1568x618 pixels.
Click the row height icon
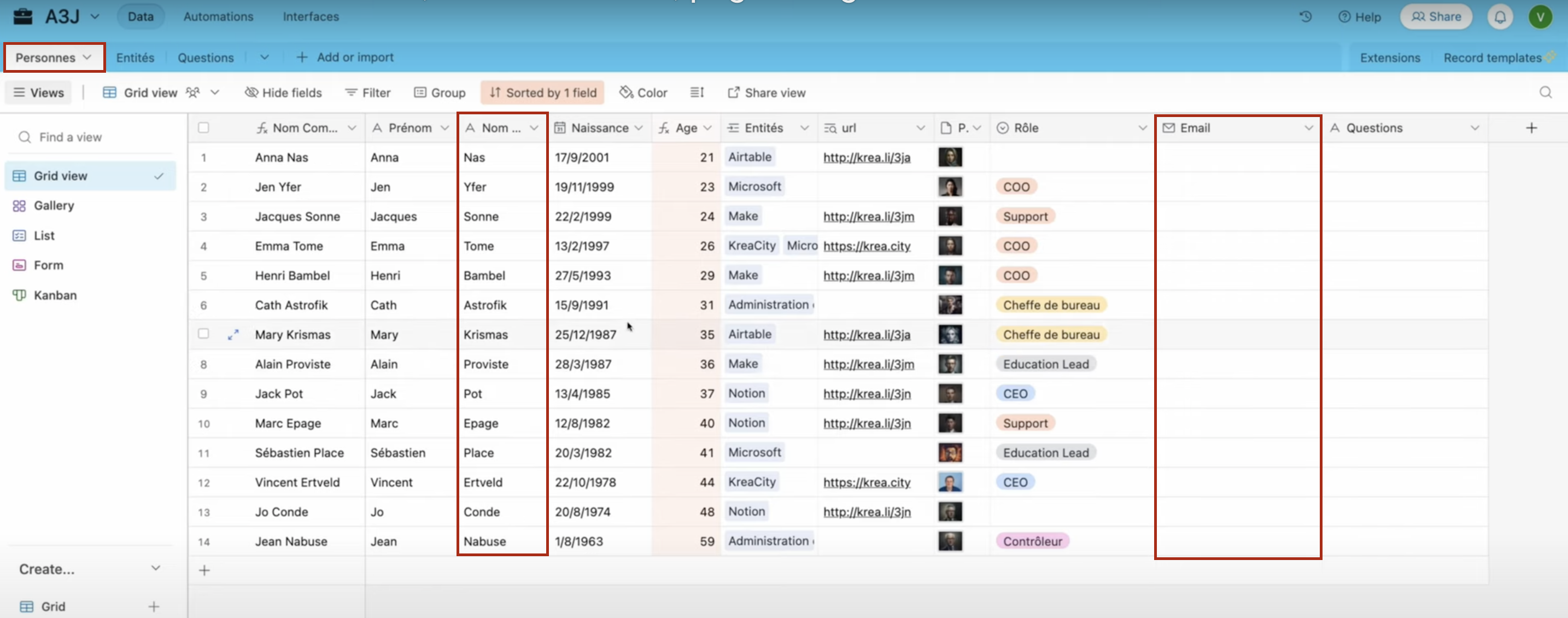[697, 92]
